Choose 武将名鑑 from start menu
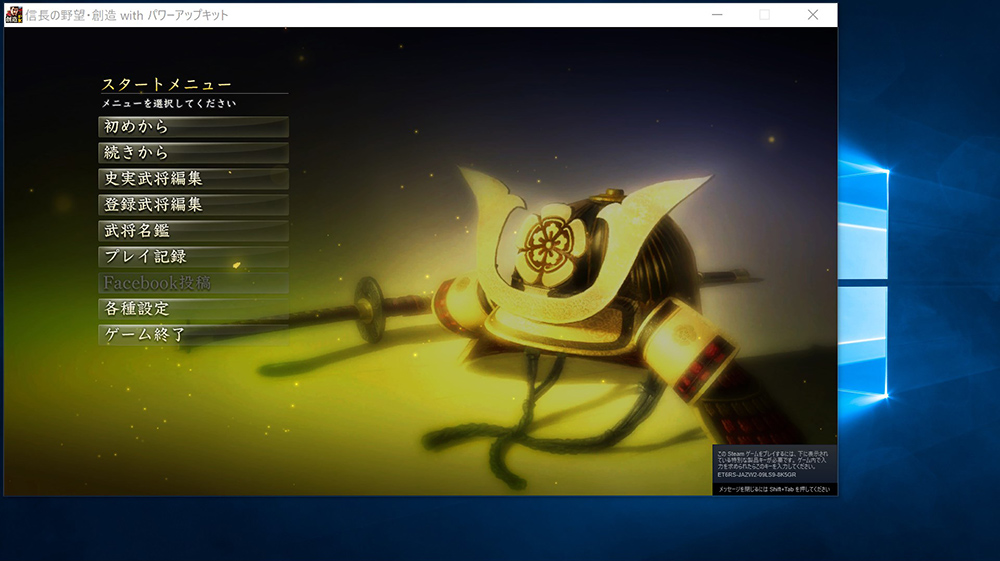The height and width of the screenshot is (561, 1000). pos(193,231)
